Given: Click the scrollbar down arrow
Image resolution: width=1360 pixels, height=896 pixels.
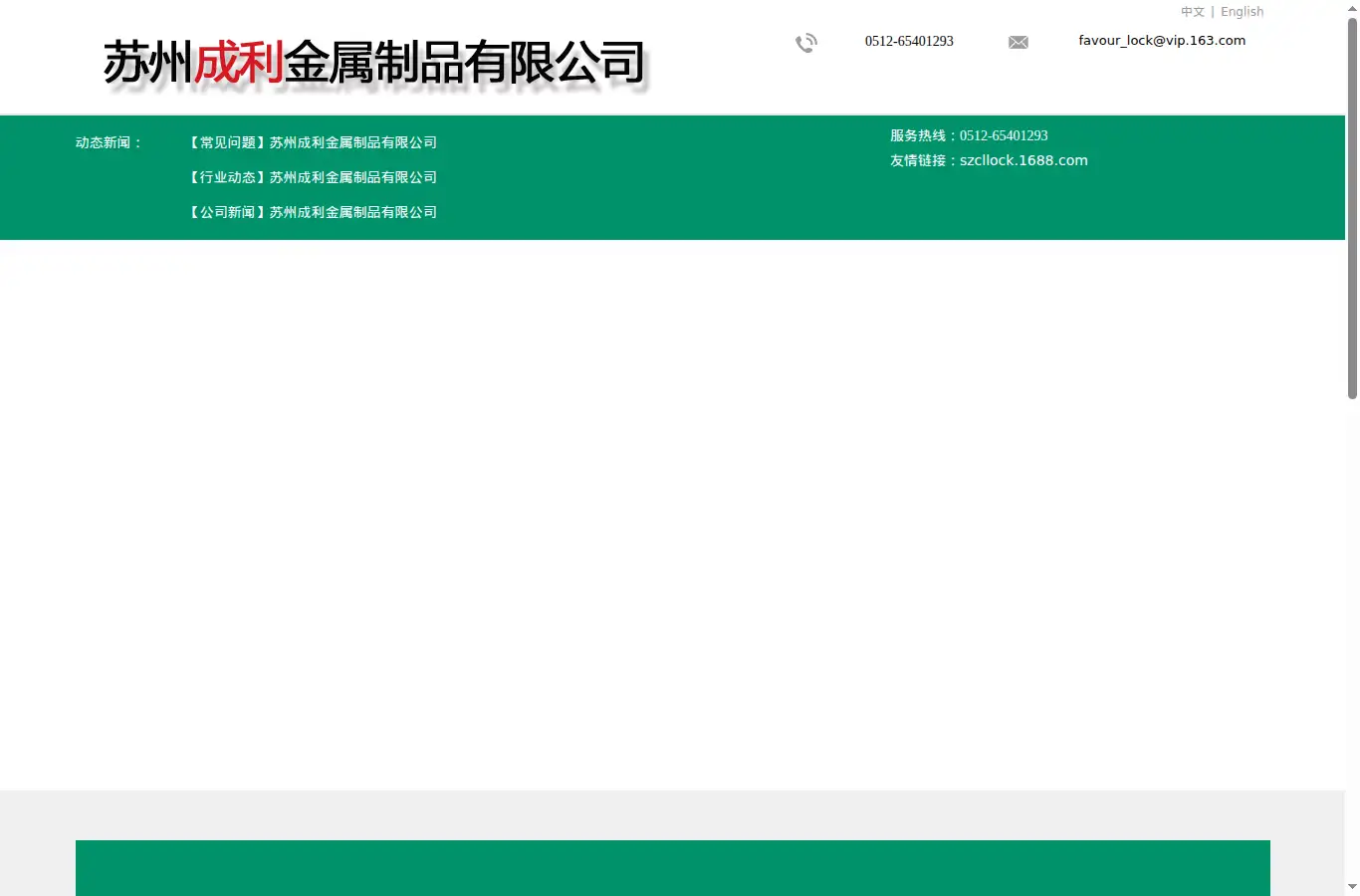Looking at the screenshot, I should [1352, 886].
